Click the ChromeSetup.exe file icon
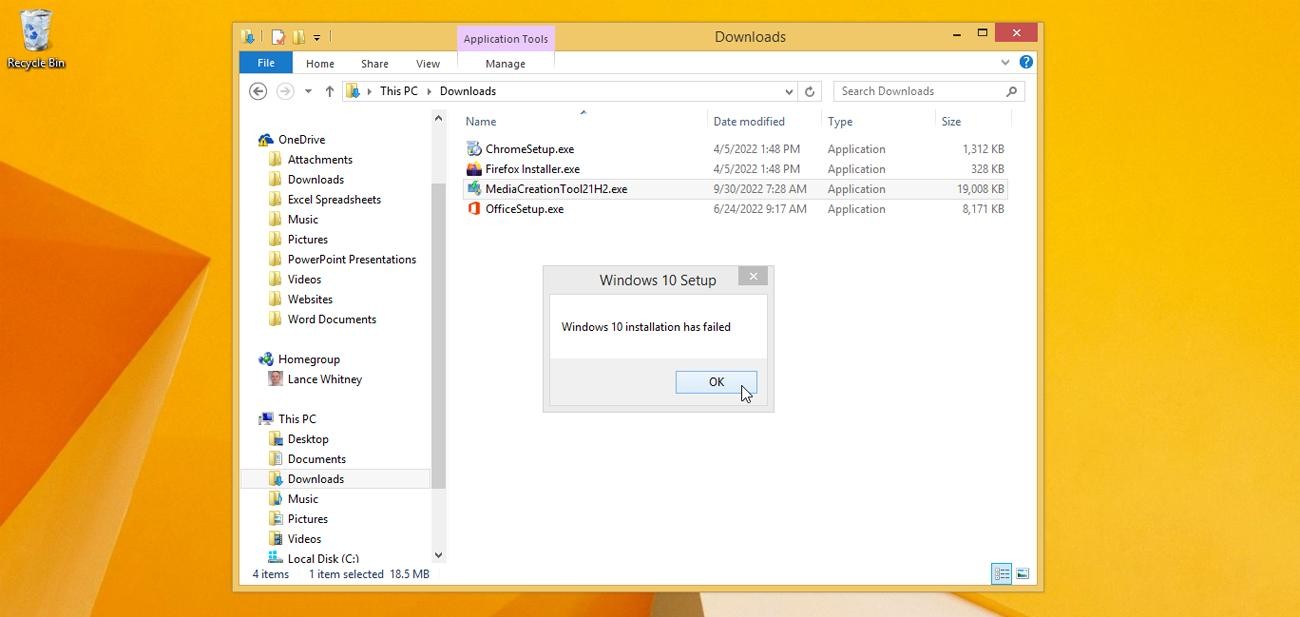 point(474,149)
